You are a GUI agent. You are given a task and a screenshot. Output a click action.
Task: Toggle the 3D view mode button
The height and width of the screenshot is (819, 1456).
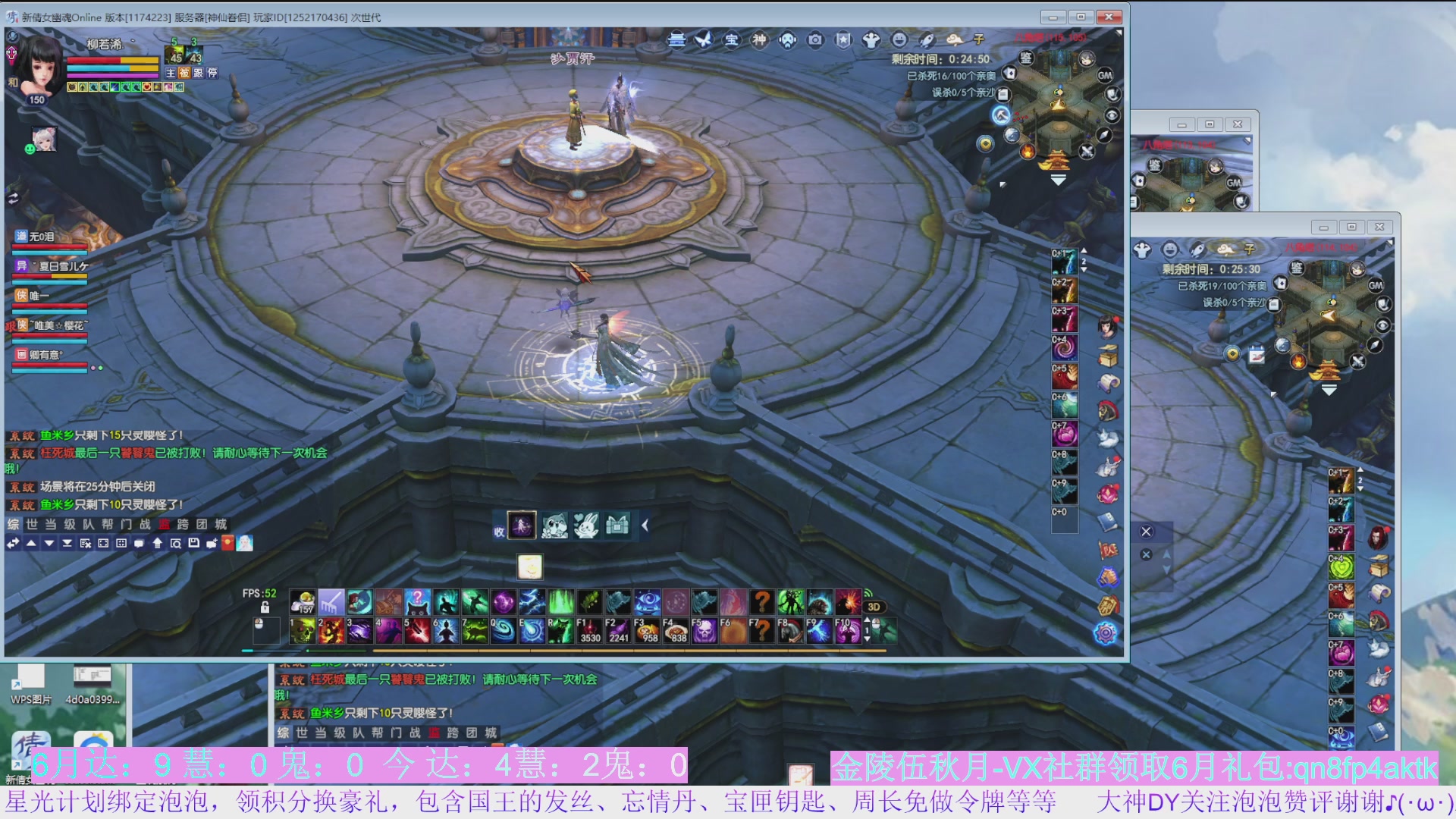pyautogui.click(x=874, y=607)
